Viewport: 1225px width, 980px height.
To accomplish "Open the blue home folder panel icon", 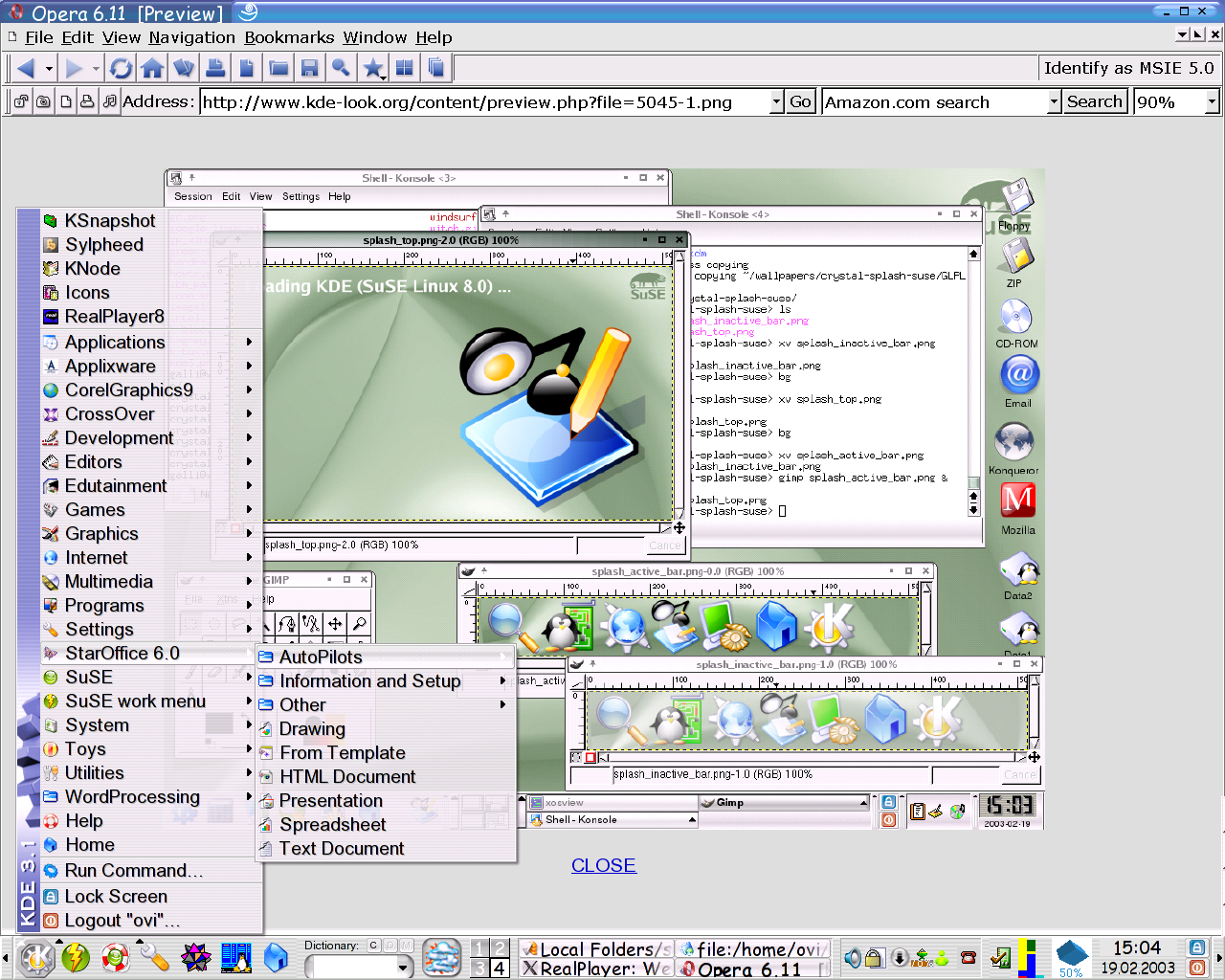I will coord(276,957).
